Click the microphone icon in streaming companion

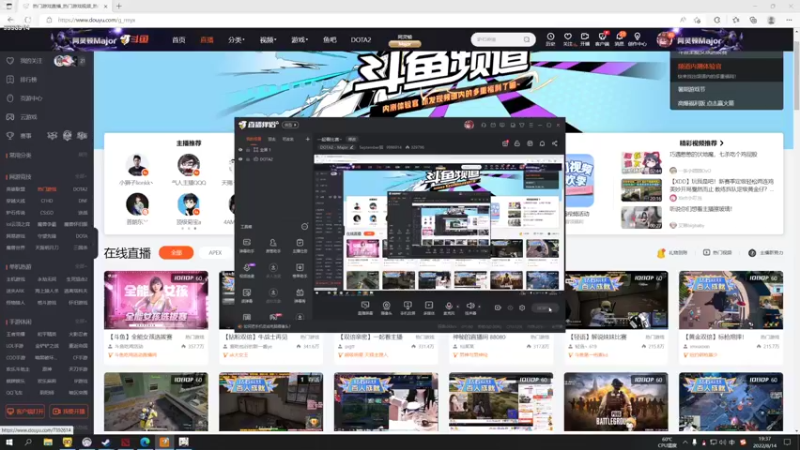click(448, 305)
